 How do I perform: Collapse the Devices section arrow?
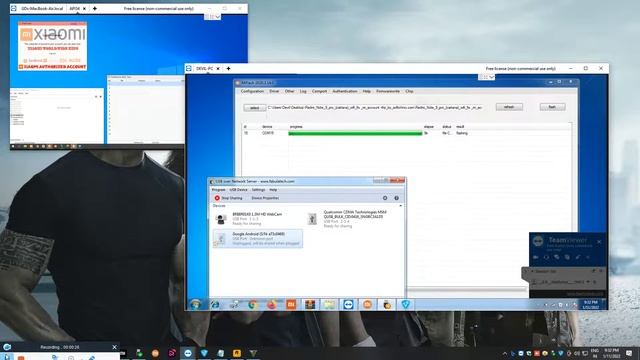tap(400, 206)
